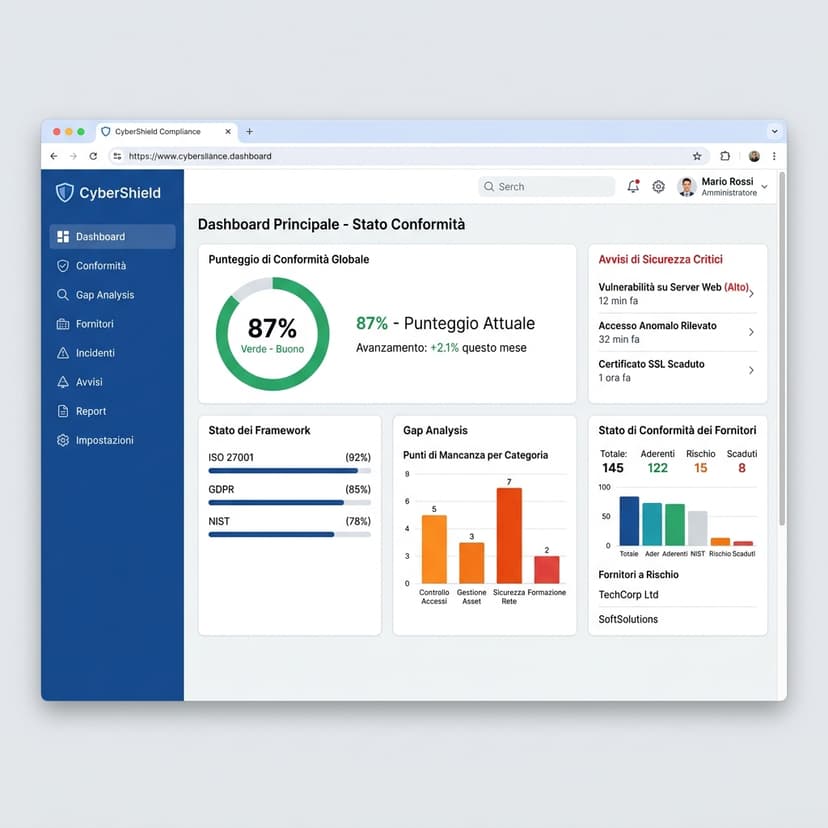This screenshot has height=828, width=828.
Task: Click the red Formazione bar in chart
Action: point(547,570)
